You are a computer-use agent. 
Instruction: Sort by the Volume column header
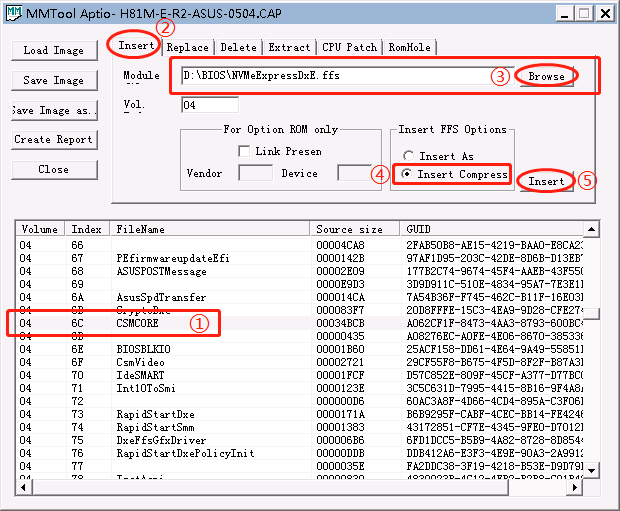pyautogui.click(x=40, y=229)
